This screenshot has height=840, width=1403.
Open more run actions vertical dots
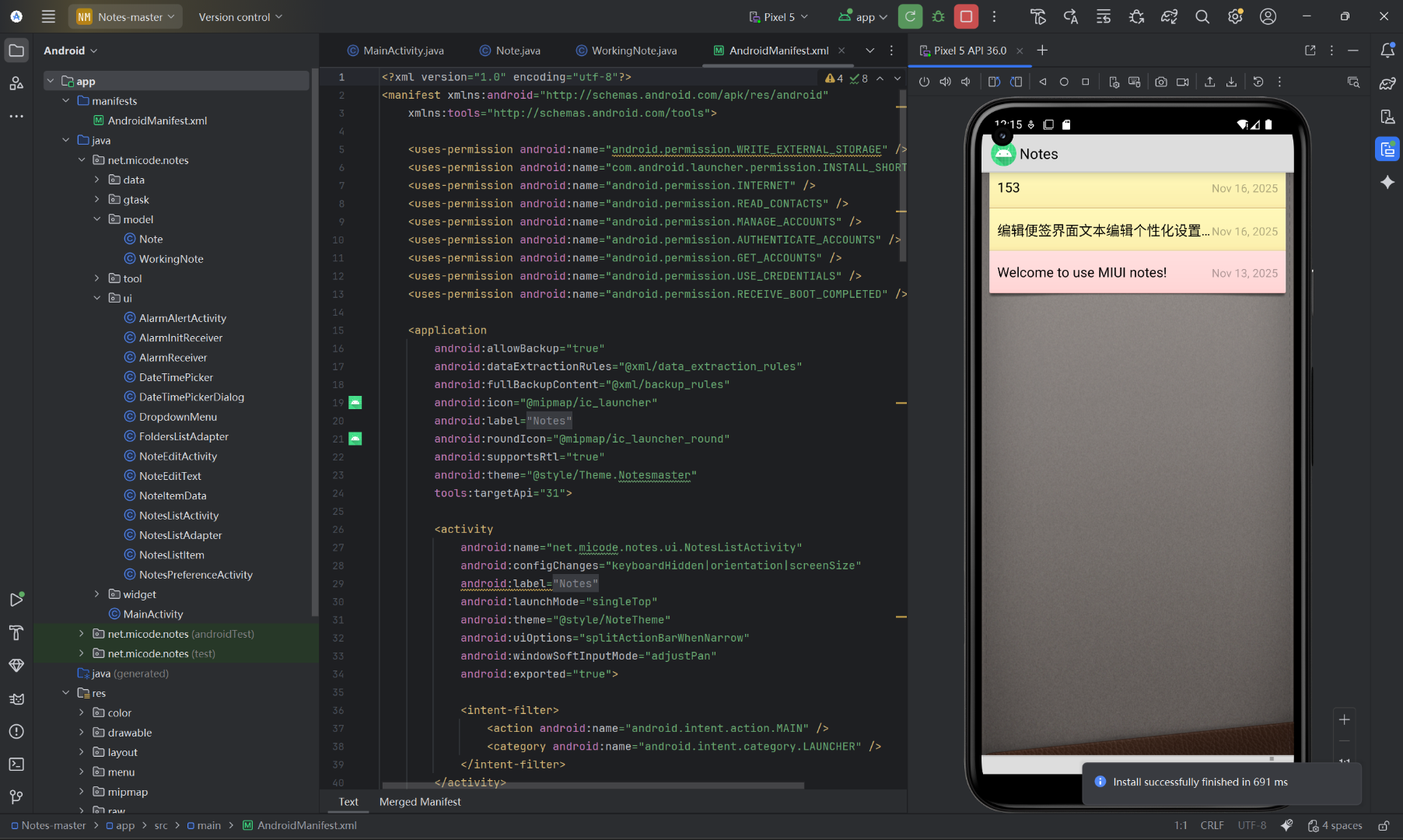point(994,16)
